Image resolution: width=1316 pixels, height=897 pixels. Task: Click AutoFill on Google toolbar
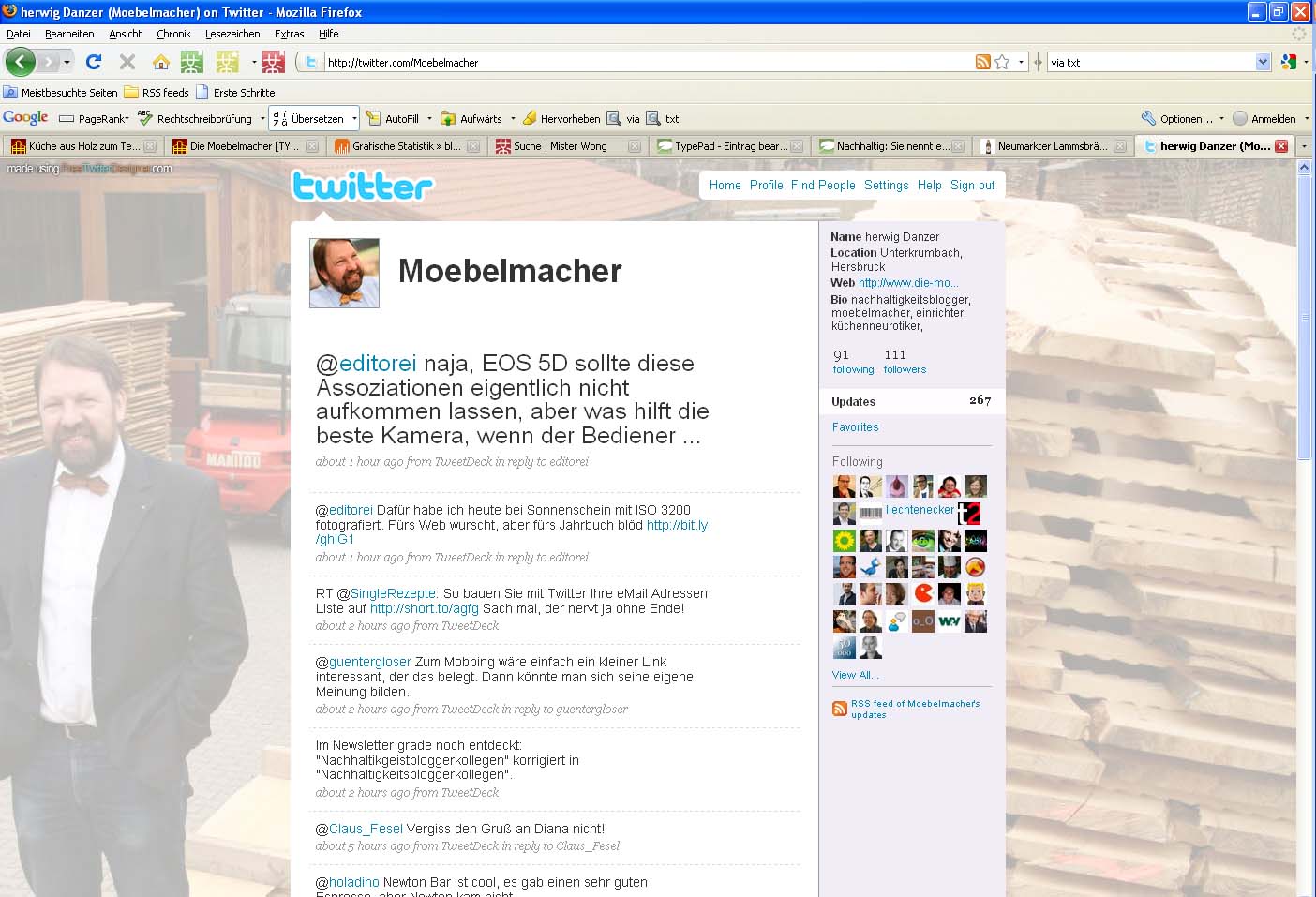point(393,119)
